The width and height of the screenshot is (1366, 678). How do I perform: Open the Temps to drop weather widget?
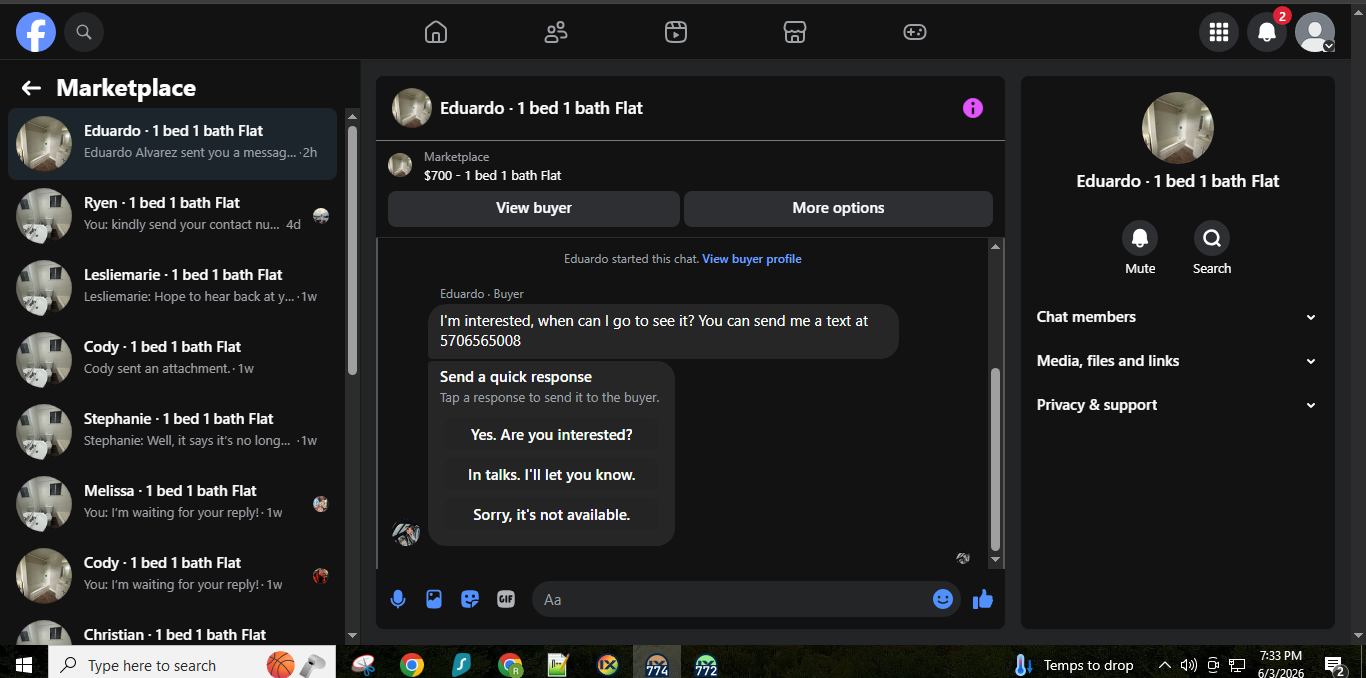[x=1074, y=665]
